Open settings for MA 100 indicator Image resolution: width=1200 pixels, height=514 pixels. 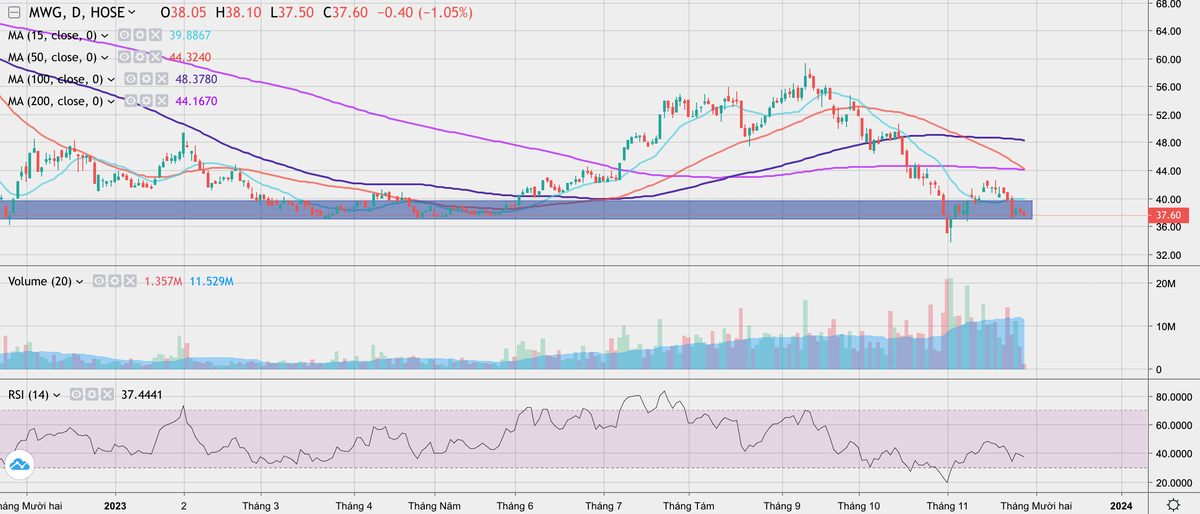pos(147,79)
